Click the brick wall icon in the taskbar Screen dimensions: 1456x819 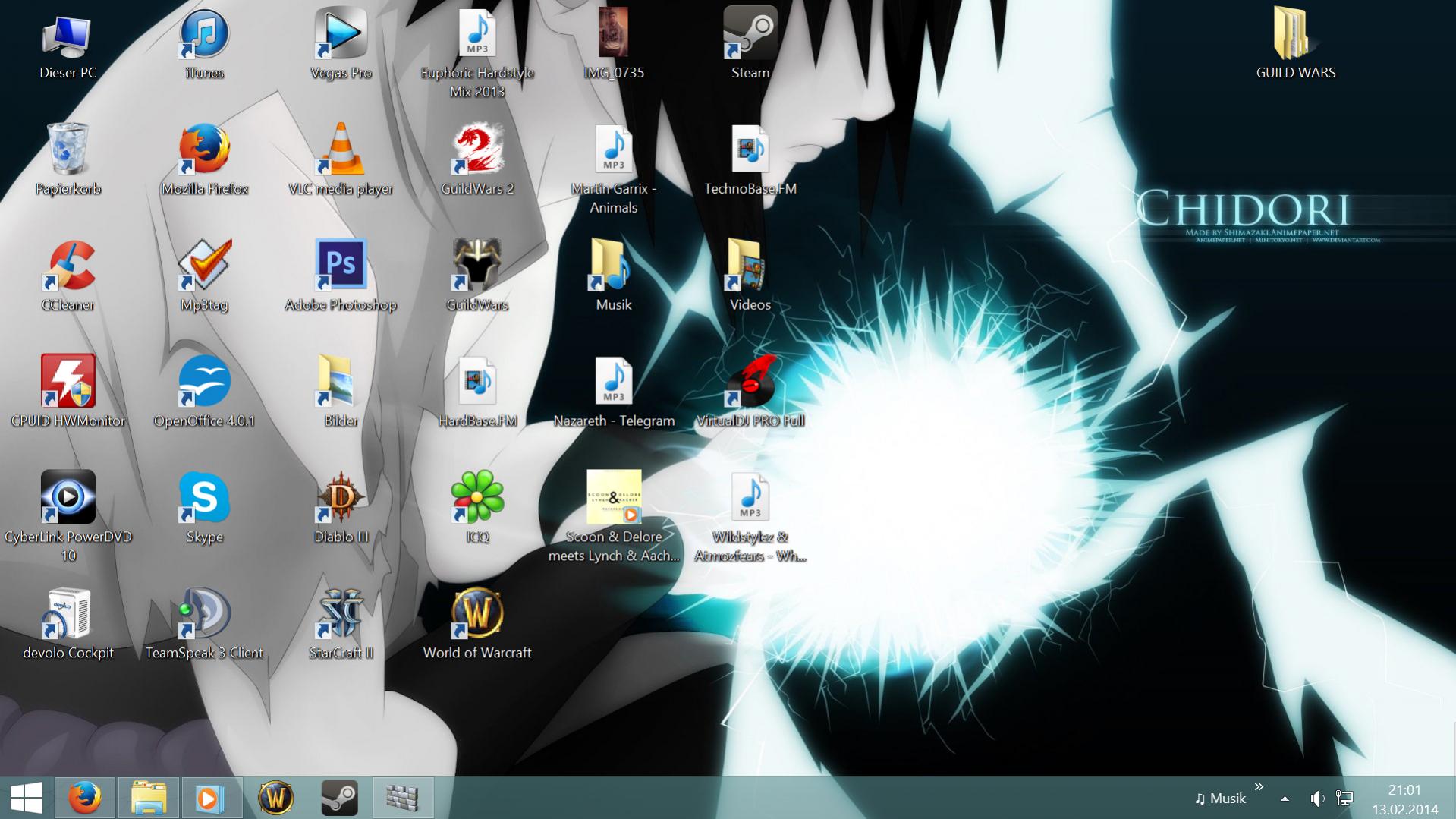point(404,798)
